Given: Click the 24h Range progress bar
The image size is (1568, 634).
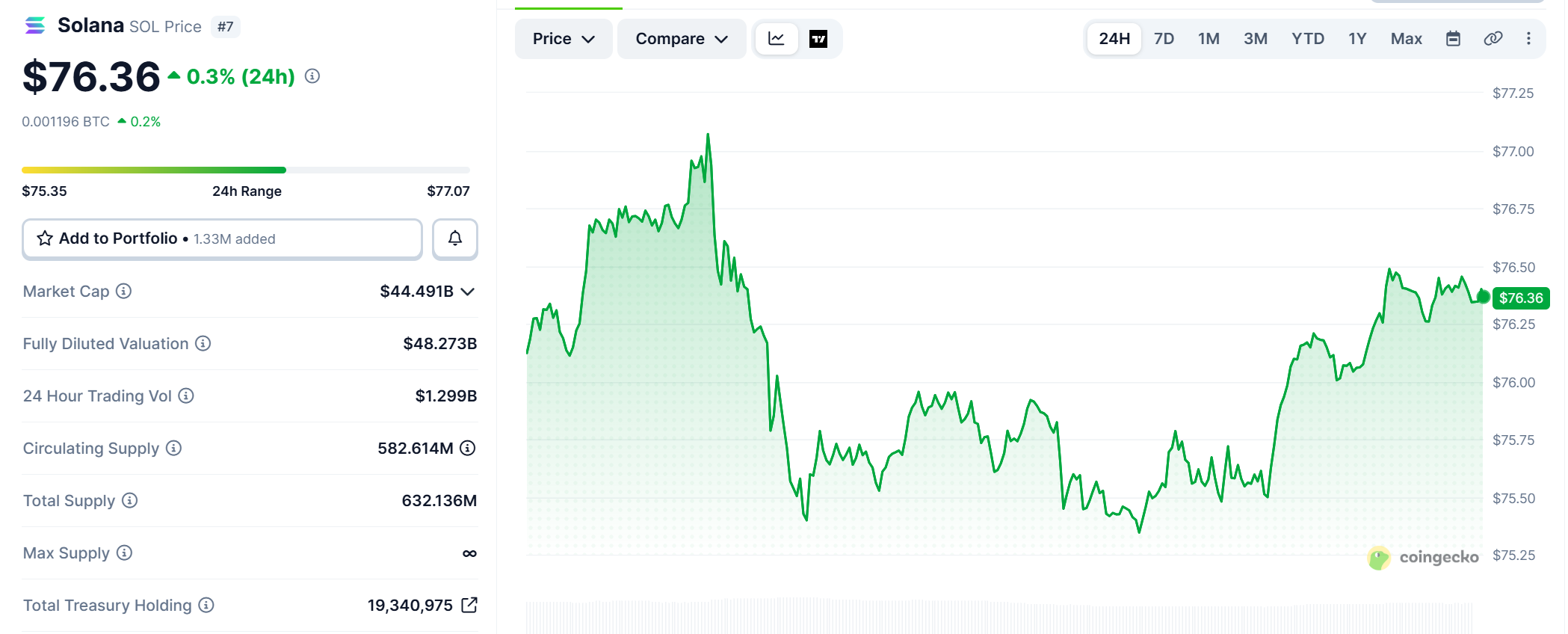Looking at the screenshot, I should click(246, 170).
